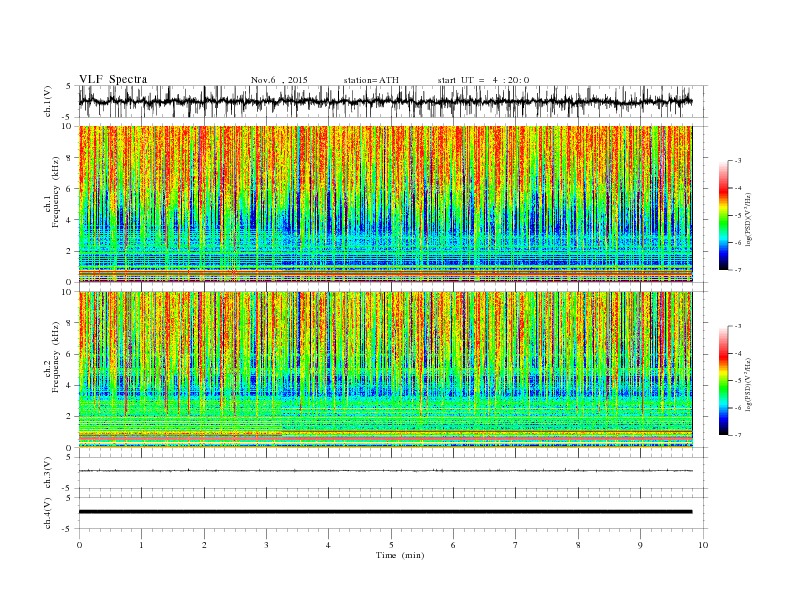Screen dimensions: 792x612
Task: Click inside the ch.1 spectrogram panel
Action: pos(385,204)
